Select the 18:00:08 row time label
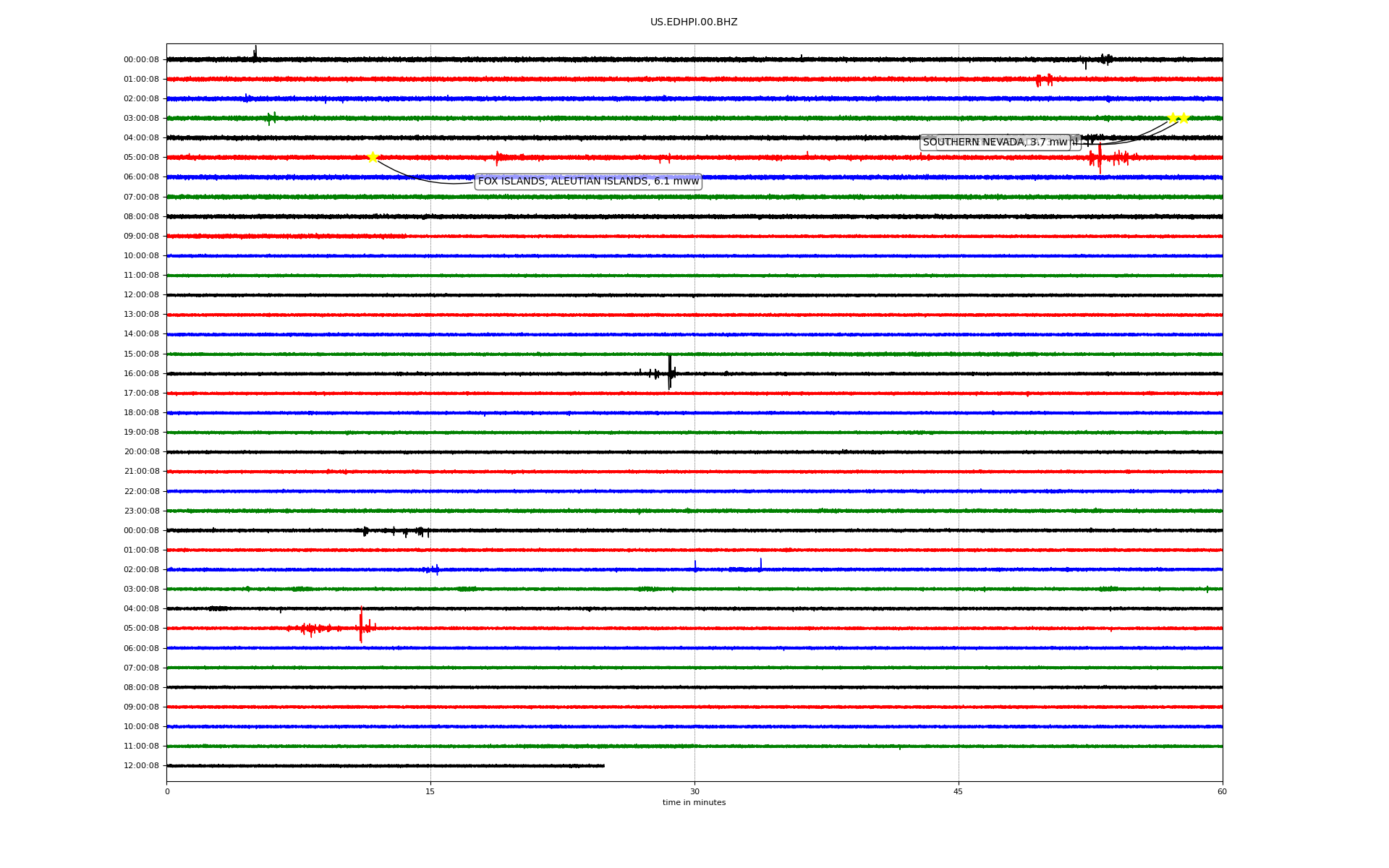Viewport: 1389px width, 868px height. click(141, 413)
